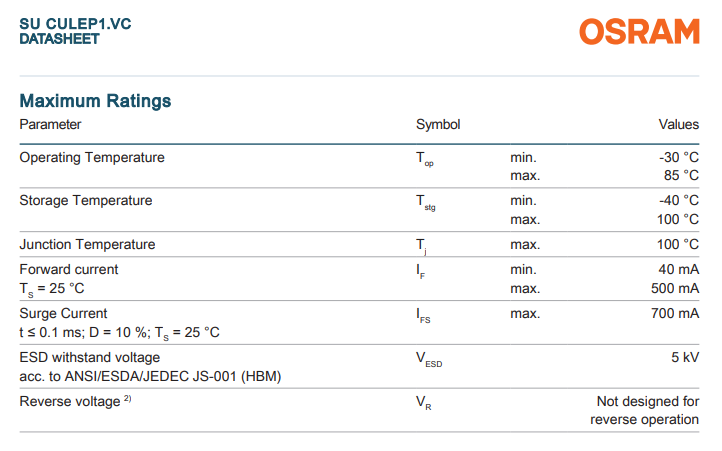
Task: Click the Surge Current parameter text
Action: (x=63, y=313)
